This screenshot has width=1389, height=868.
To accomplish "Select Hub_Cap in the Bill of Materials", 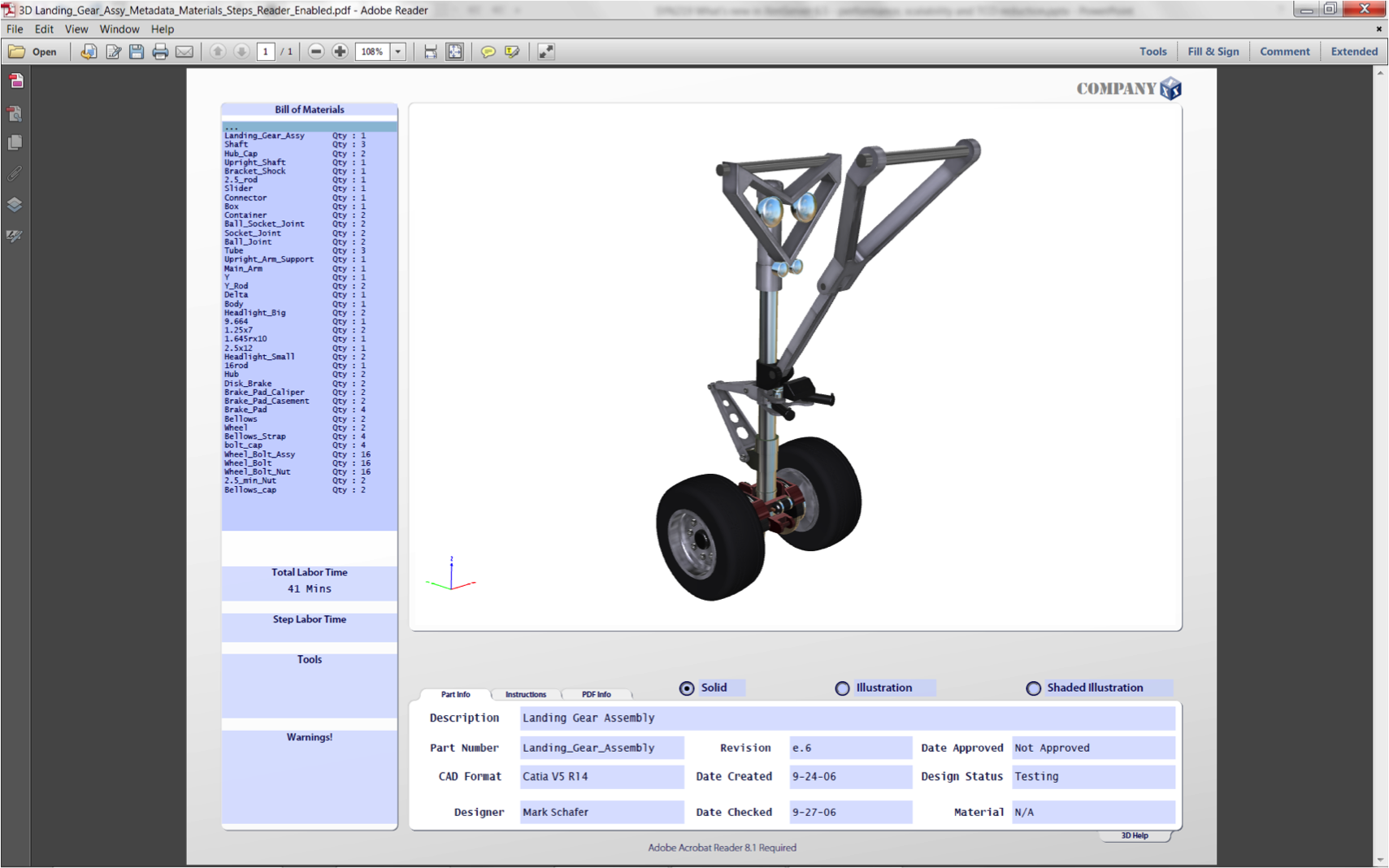I will click(x=241, y=154).
